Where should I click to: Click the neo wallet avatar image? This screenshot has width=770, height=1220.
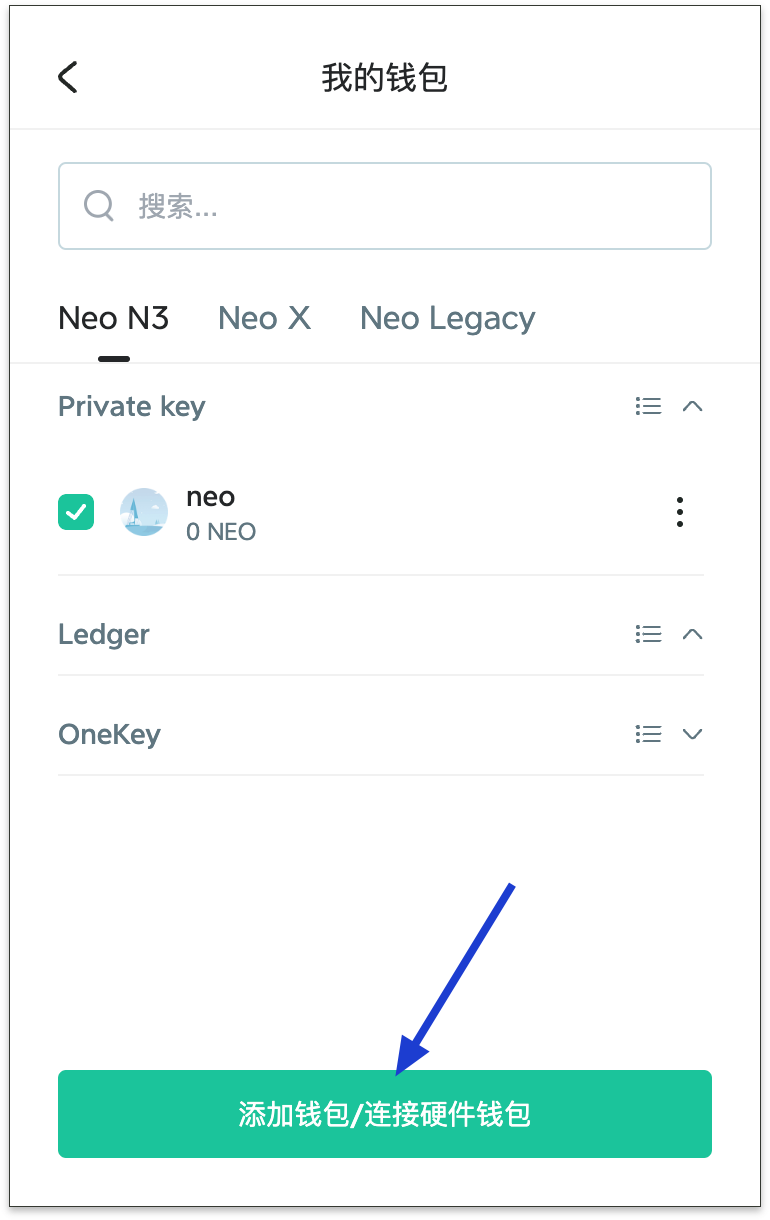click(144, 512)
